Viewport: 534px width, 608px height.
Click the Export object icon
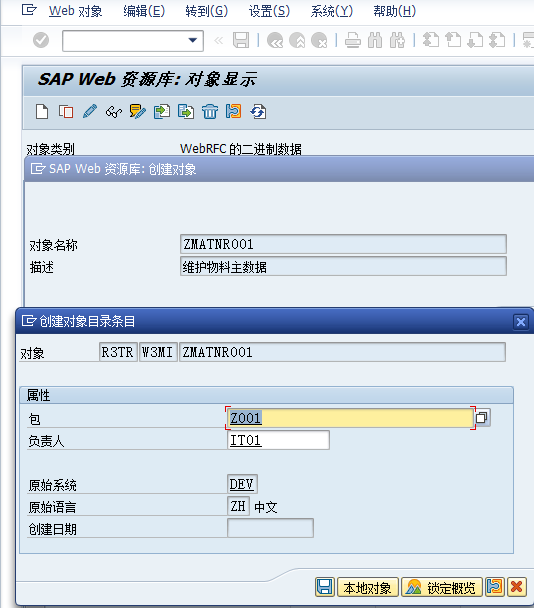186,112
